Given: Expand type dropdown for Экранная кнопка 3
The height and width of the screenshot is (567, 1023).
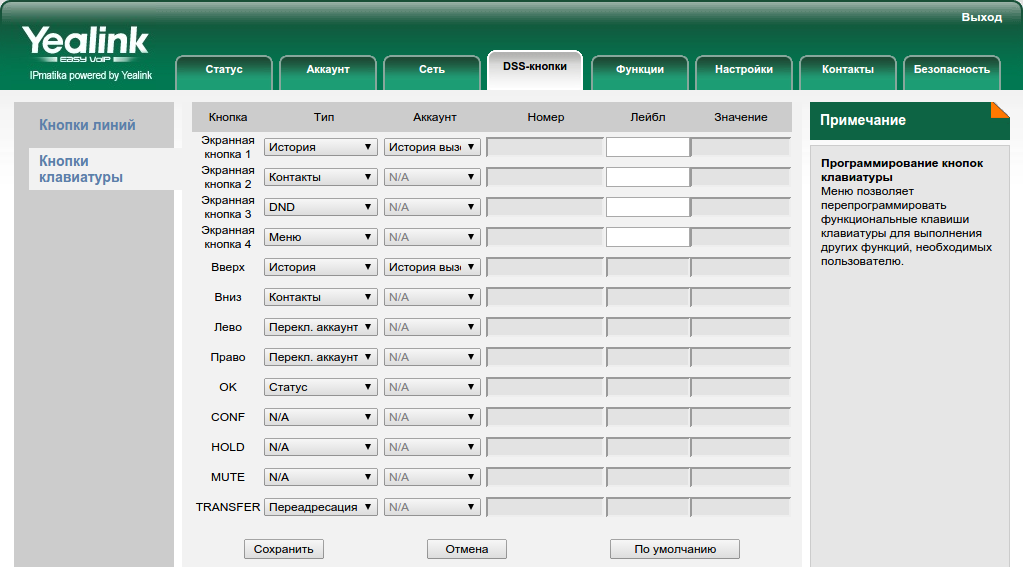Looking at the screenshot, I should (320, 207).
